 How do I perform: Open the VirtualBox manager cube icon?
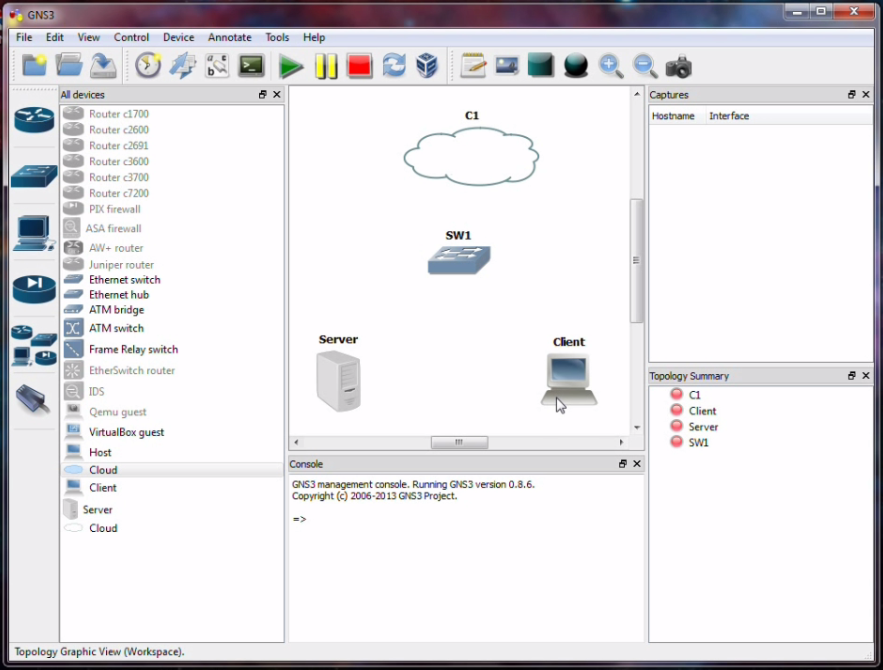click(x=427, y=66)
